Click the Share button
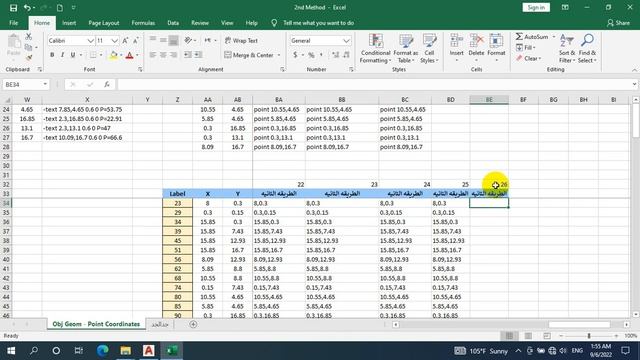Viewport: 640px width, 360px height. coord(618,23)
